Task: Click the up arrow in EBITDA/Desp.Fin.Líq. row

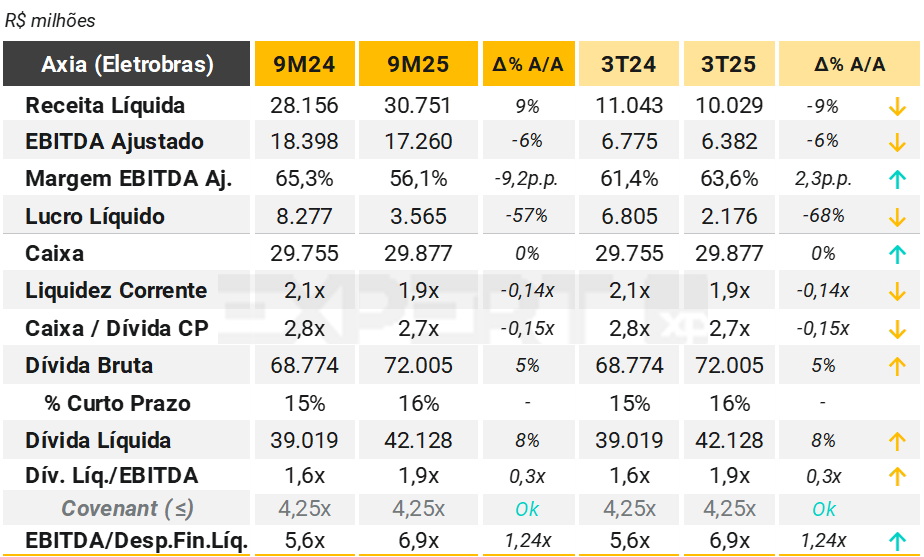Action: pos(897,541)
